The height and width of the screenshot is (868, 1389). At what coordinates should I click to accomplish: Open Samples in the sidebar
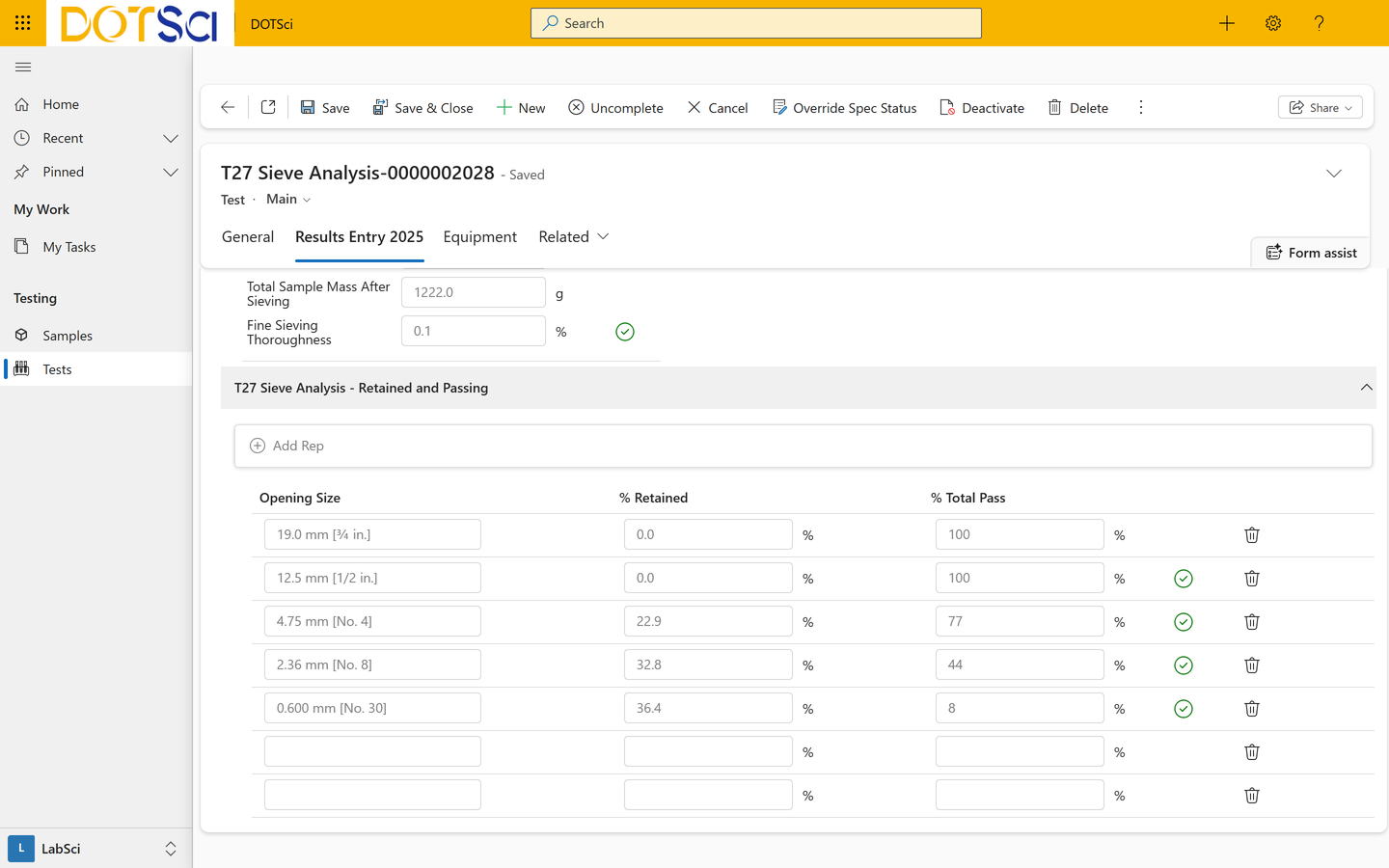click(96, 336)
